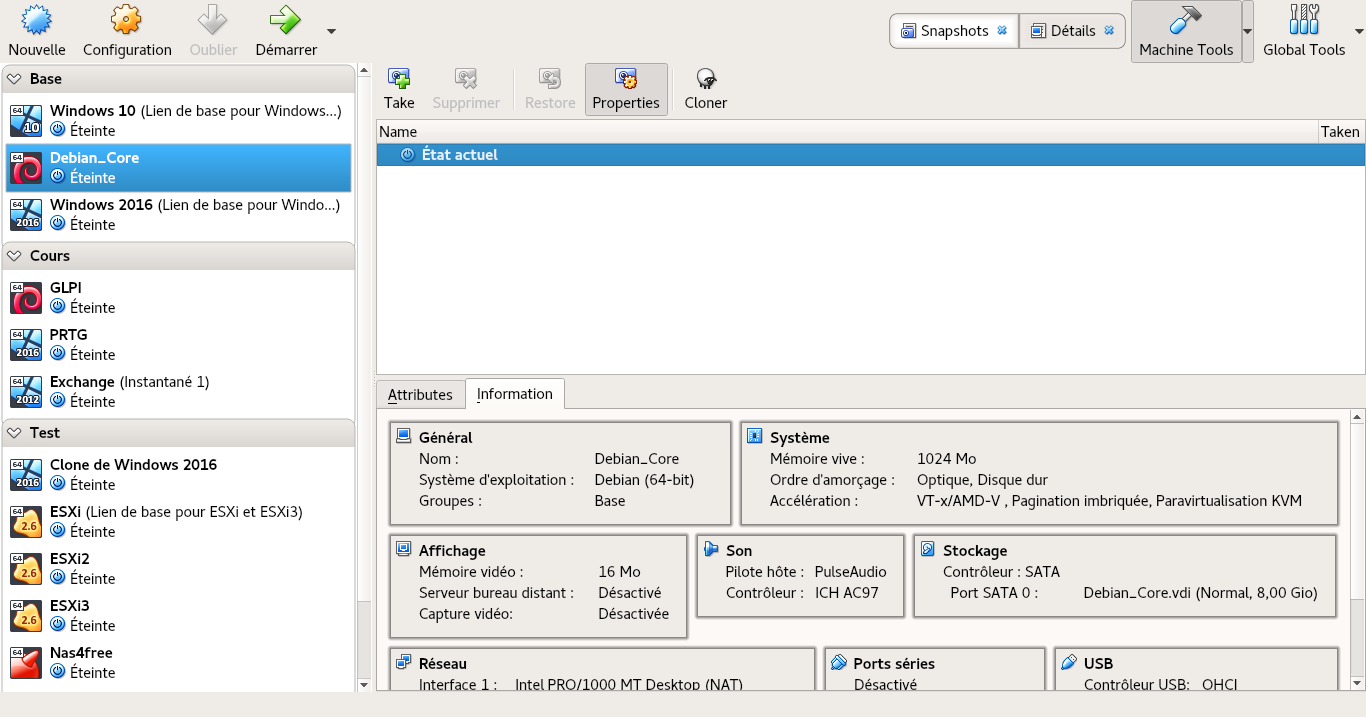Click the Intel PRO/1000 MT Desktop (NAT) value
Screen dimensions: 1366x717
(x=629, y=685)
